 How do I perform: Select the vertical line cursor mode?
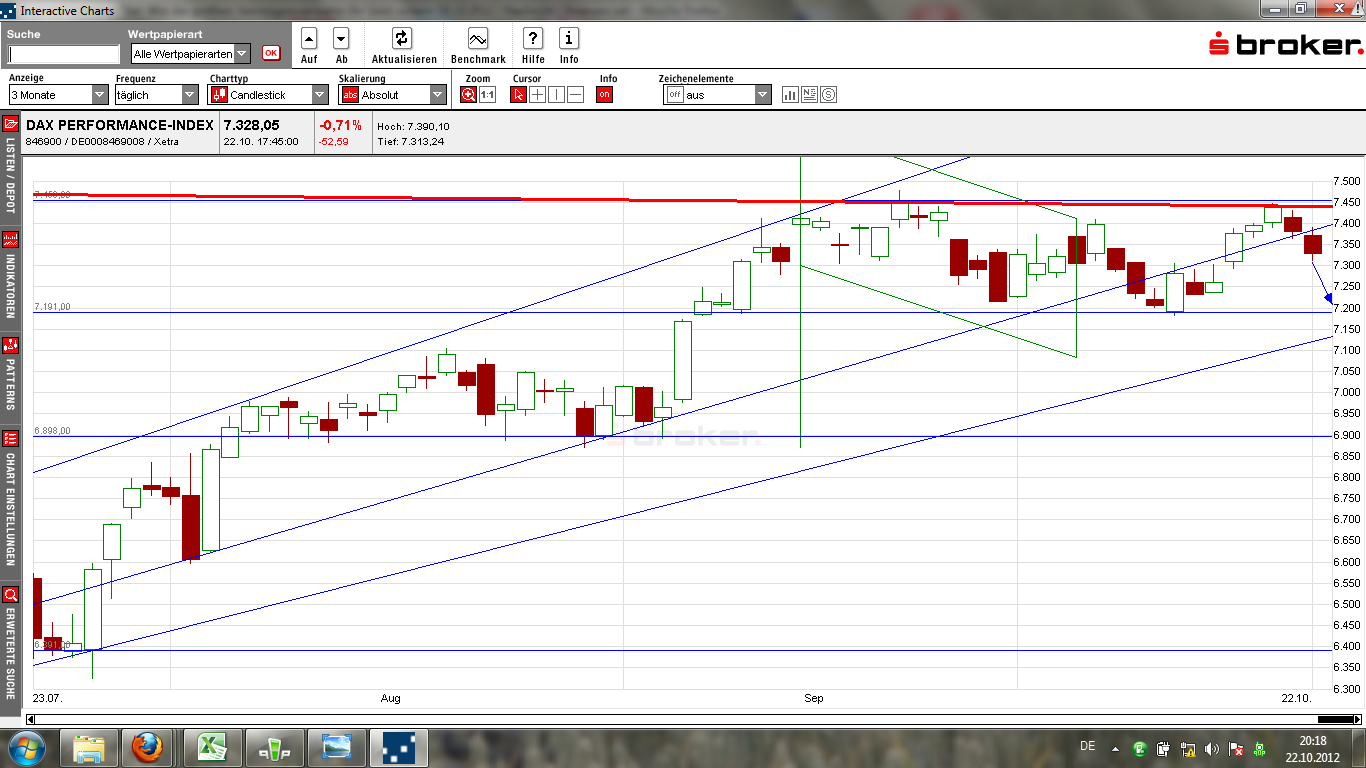[556, 95]
